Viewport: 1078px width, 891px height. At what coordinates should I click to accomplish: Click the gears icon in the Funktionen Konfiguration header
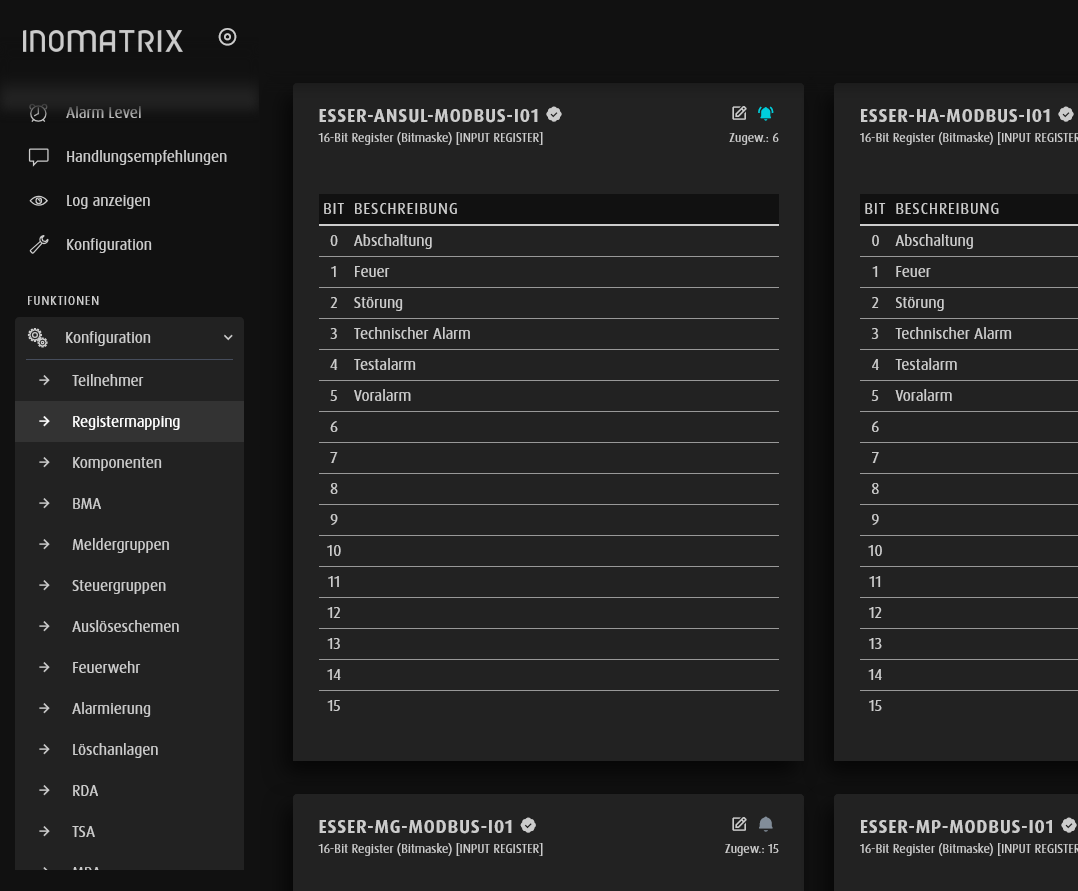pos(38,338)
